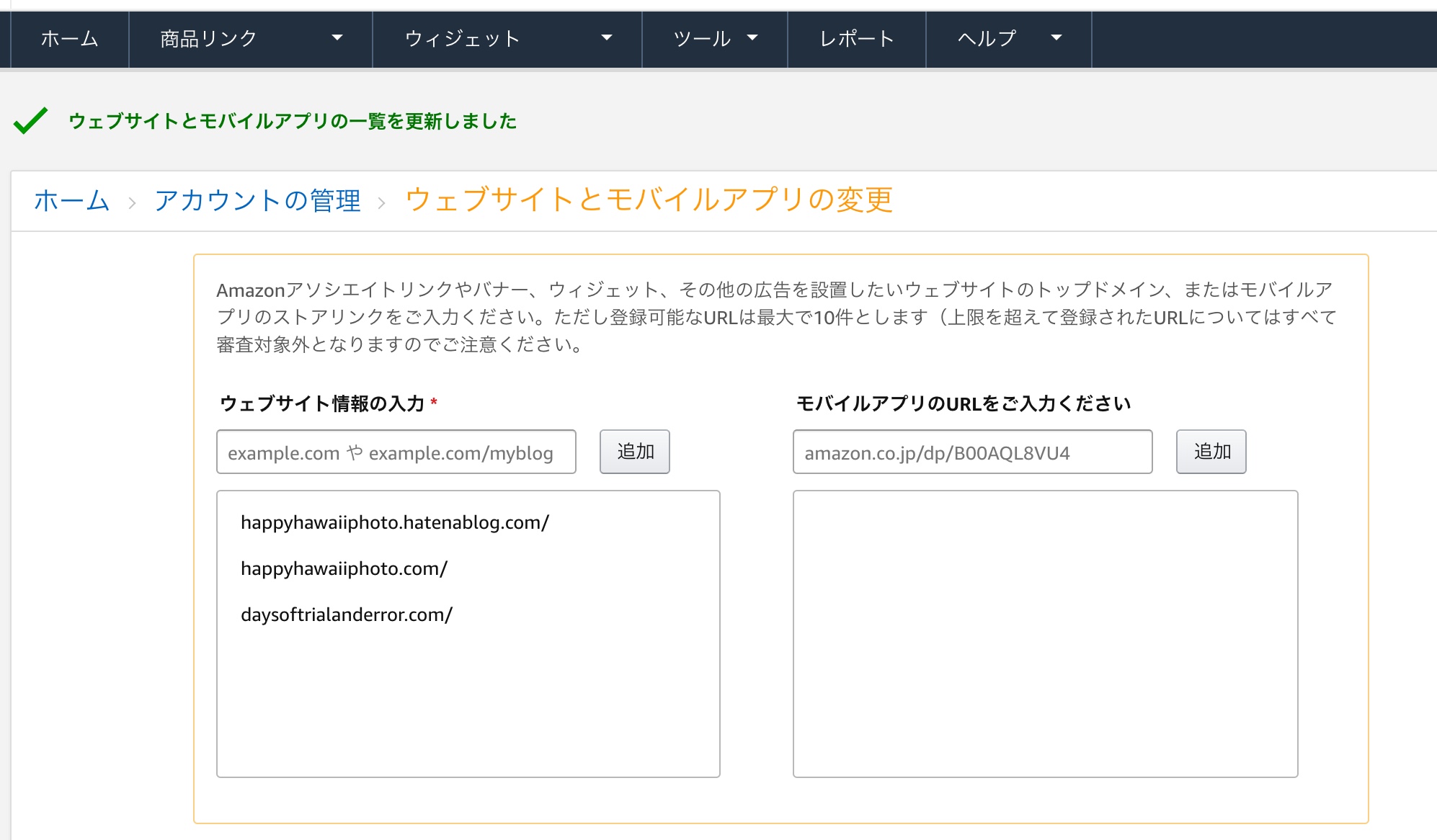Go to アカウントの管理 breadcrumb link
Image resolution: width=1437 pixels, height=840 pixels.
click(x=257, y=200)
